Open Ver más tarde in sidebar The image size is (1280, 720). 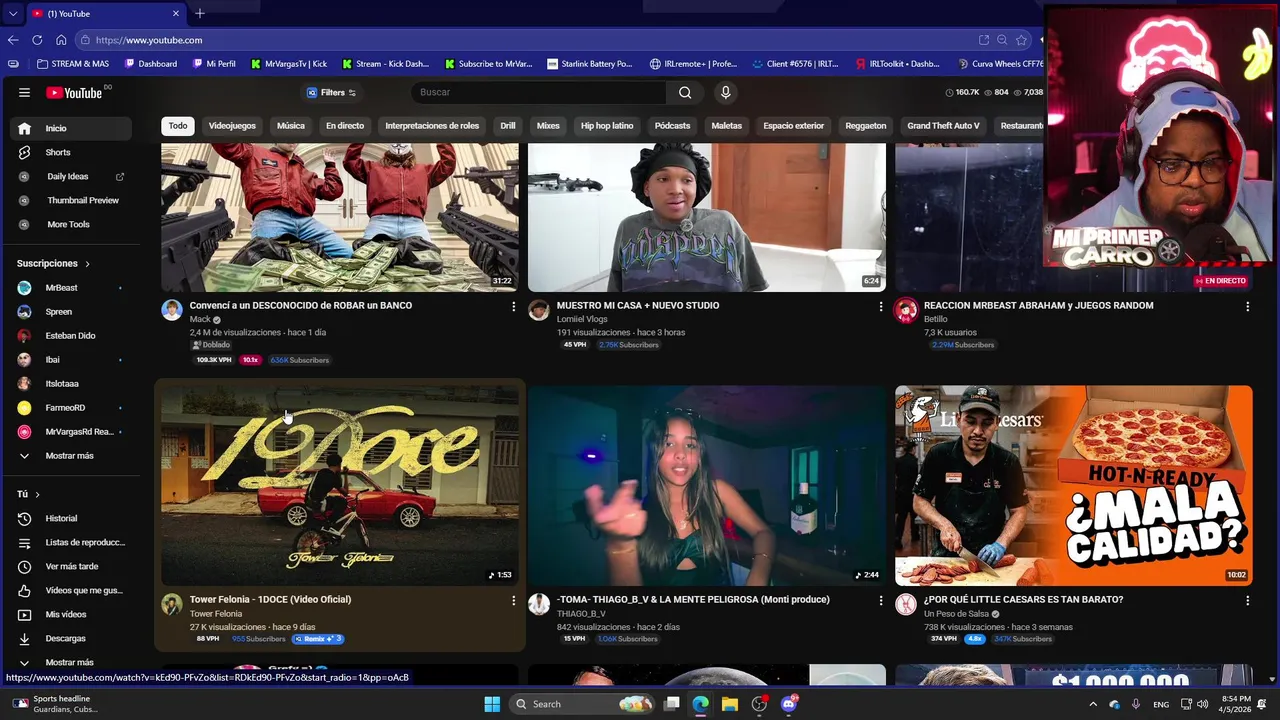click(70, 566)
